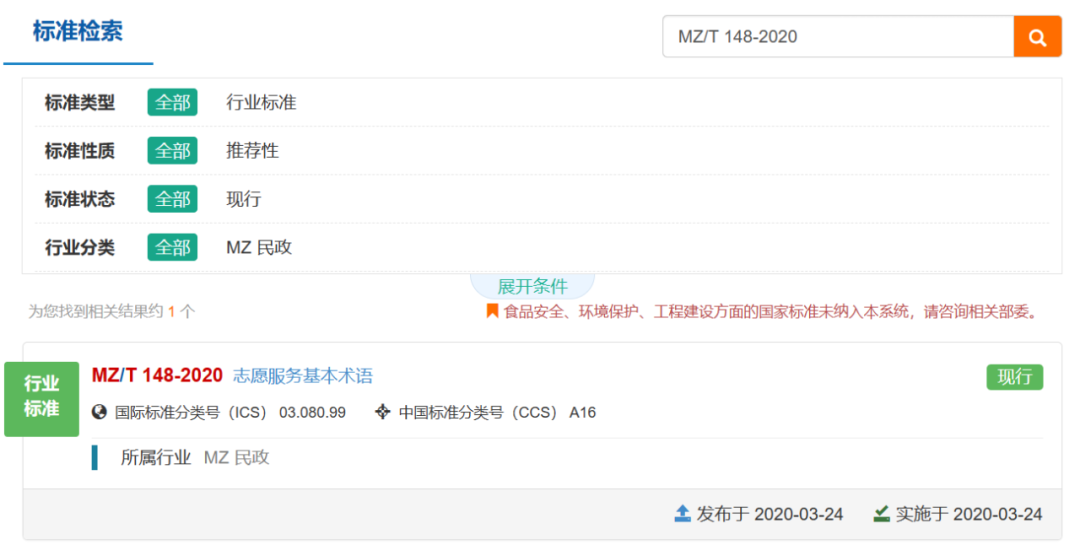Viewport: 1080px width, 556px height.
Task: Select 全部 for 标准性质 filter
Action: tap(172, 151)
